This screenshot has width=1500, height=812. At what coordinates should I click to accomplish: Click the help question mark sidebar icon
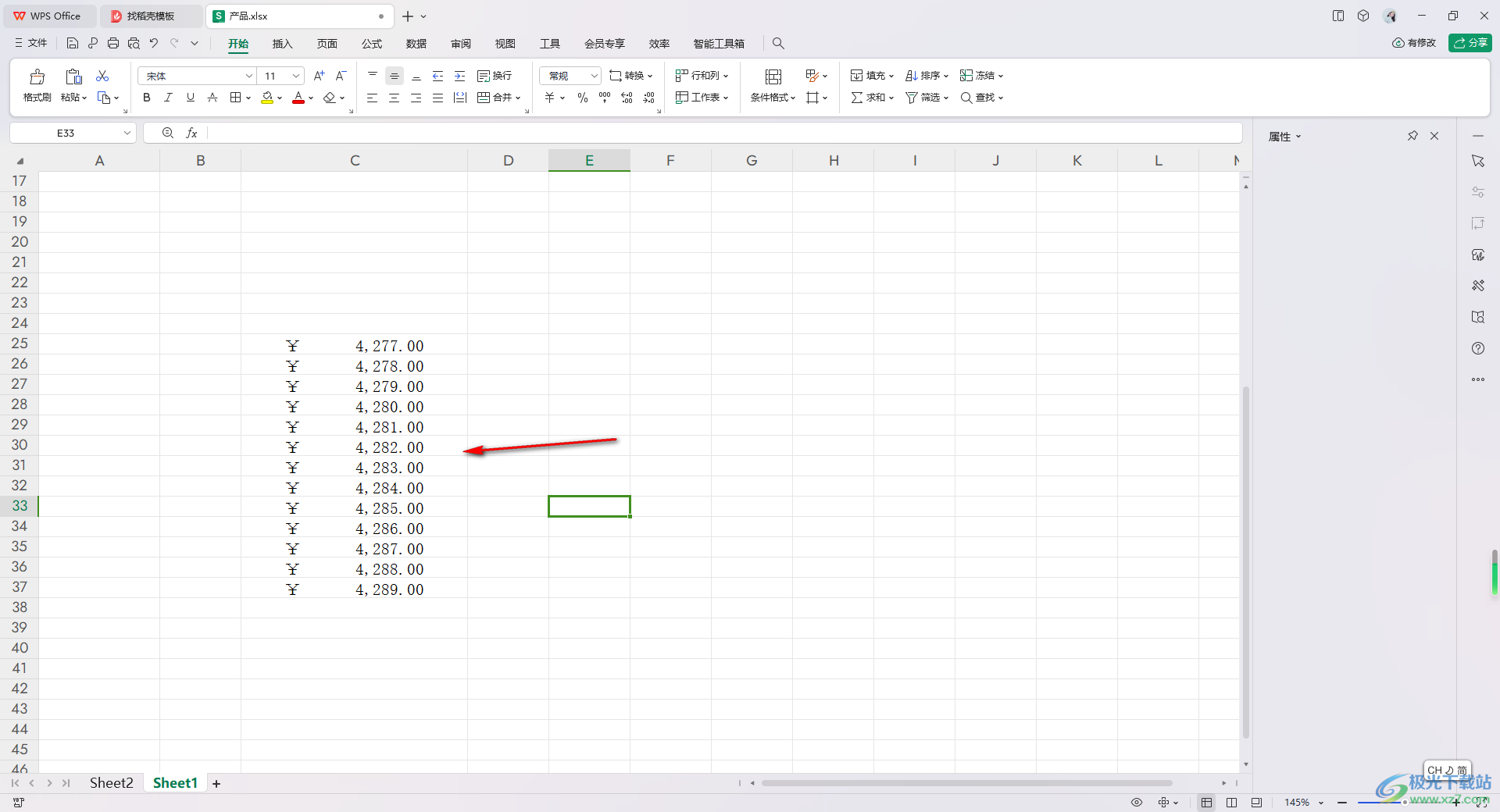[x=1478, y=348]
